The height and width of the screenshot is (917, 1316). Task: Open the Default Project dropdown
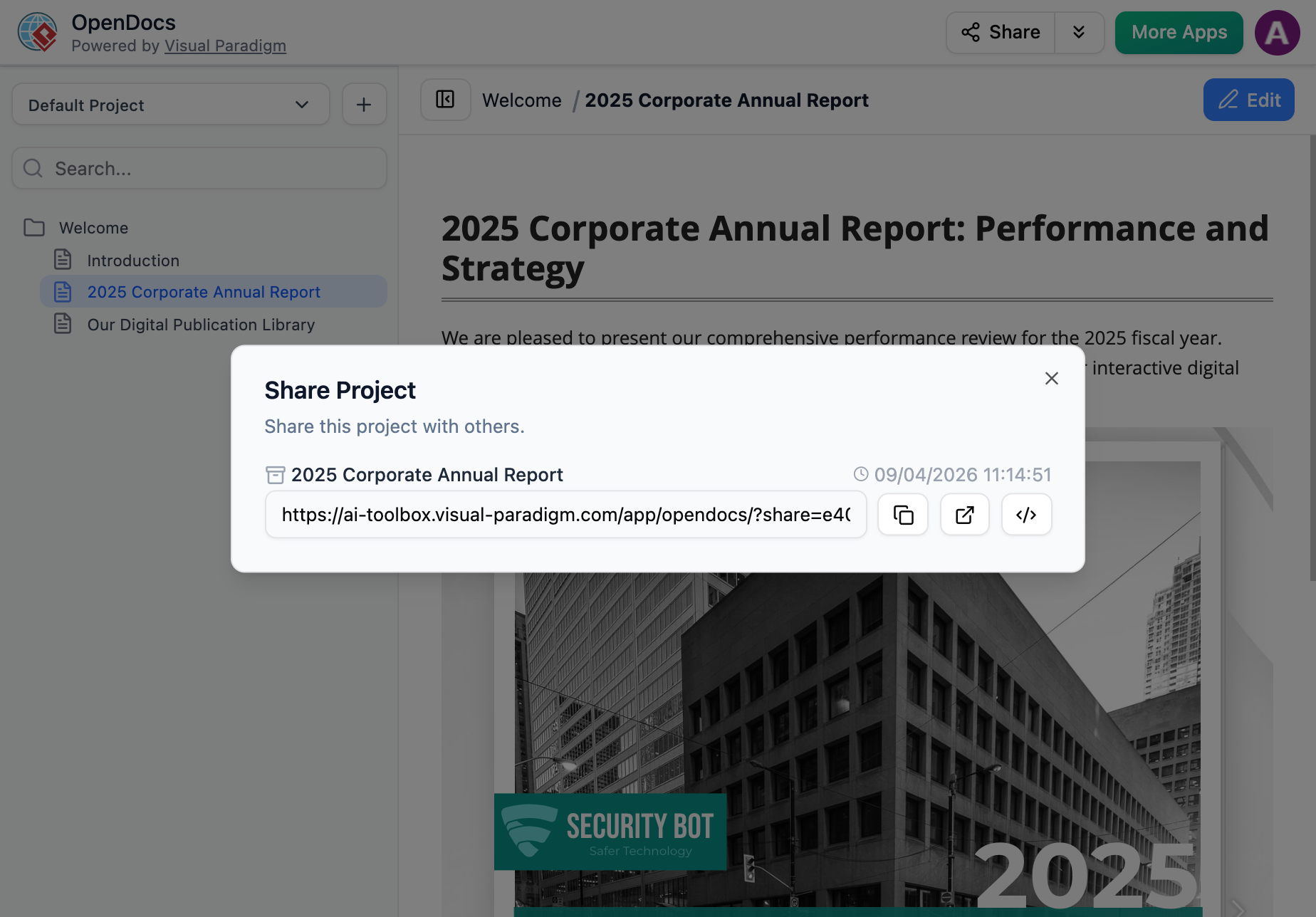pyautogui.click(x=170, y=105)
